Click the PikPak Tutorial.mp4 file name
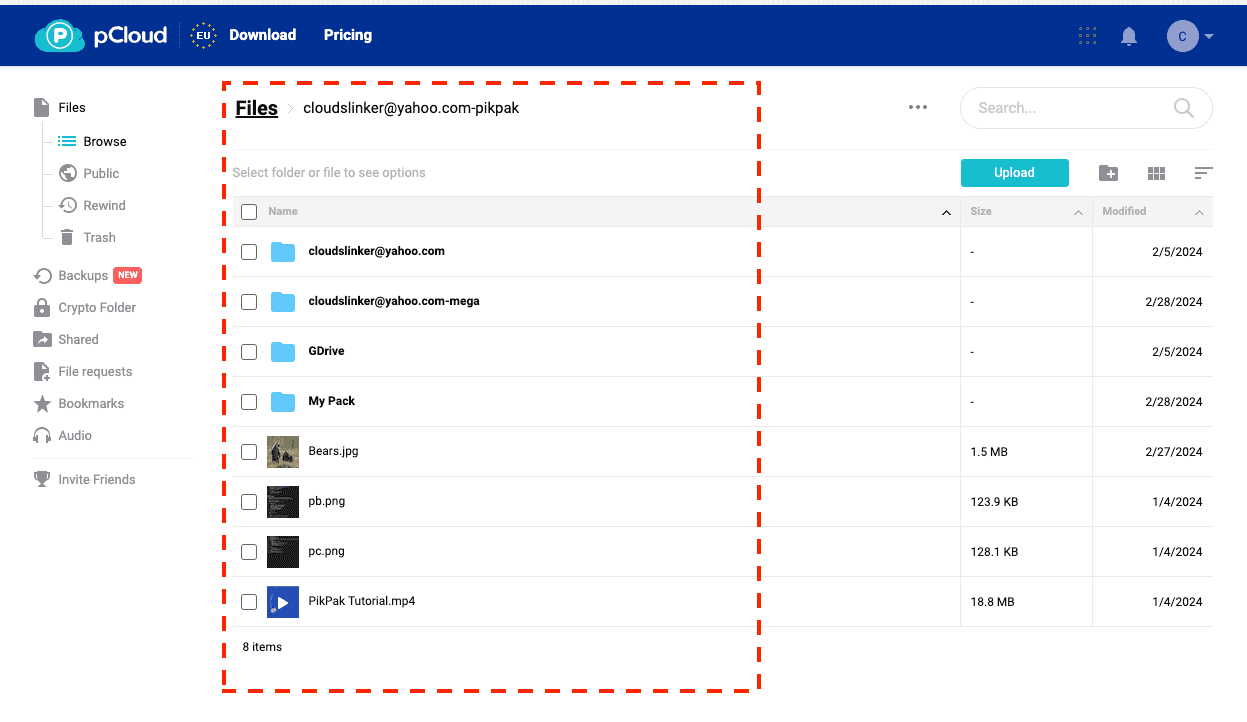 [x=361, y=601]
